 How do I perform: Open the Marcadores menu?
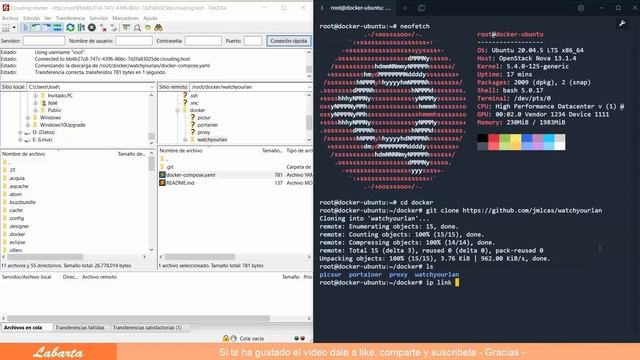[x=125, y=18]
